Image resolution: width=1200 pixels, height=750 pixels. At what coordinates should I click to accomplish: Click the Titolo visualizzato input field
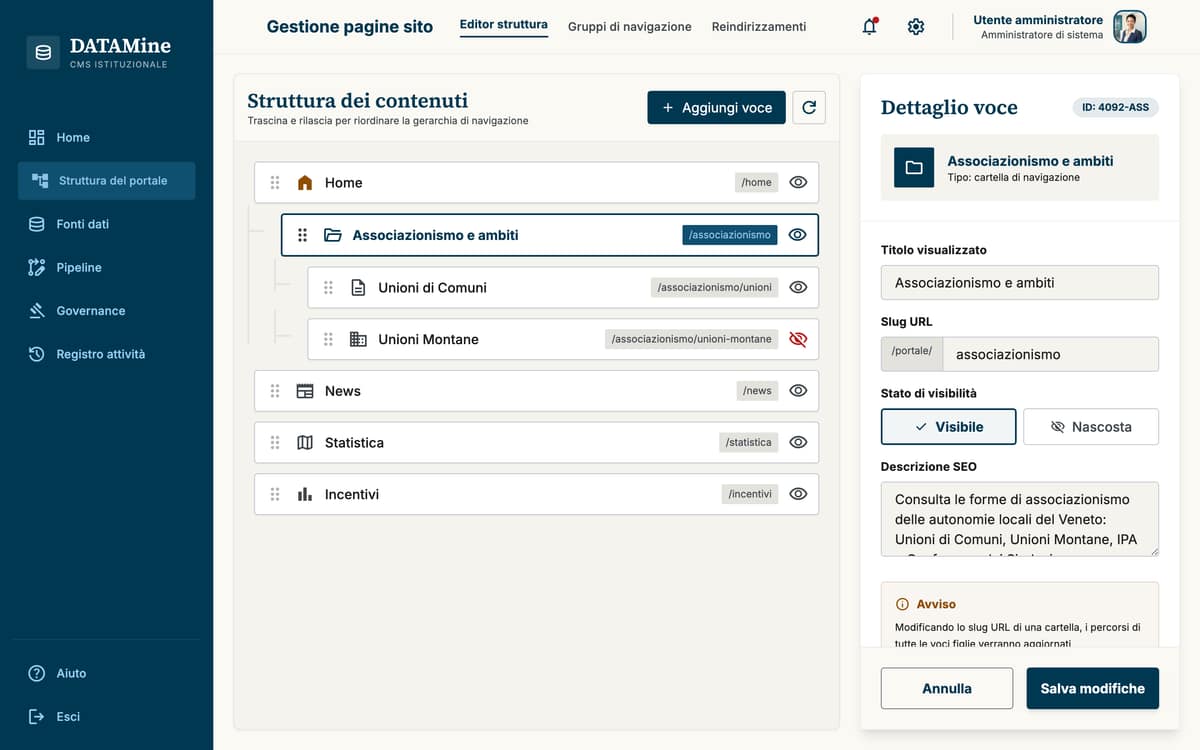pyautogui.click(x=1020, y=283)
